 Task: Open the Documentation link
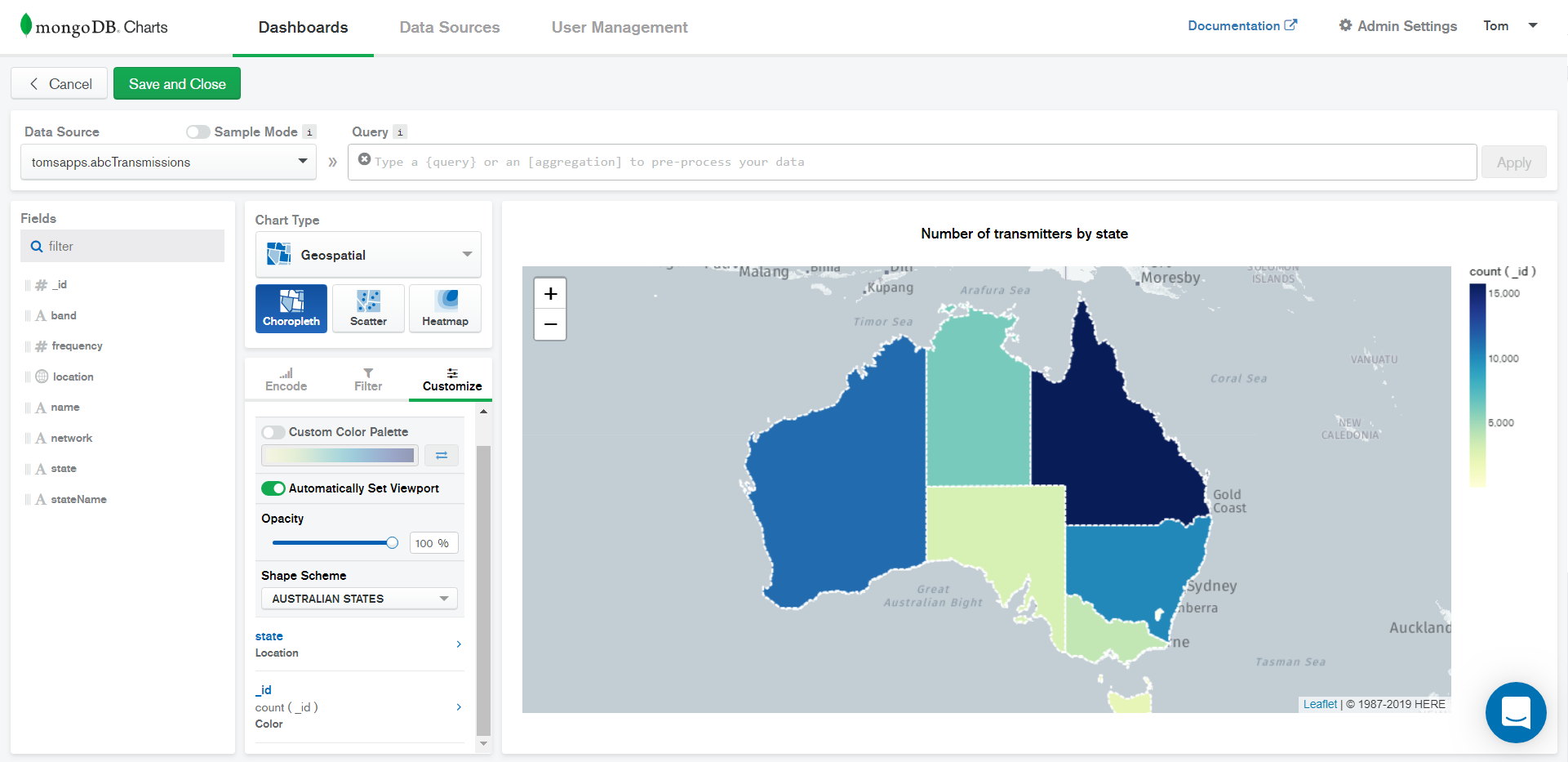tap(1242, 25)
